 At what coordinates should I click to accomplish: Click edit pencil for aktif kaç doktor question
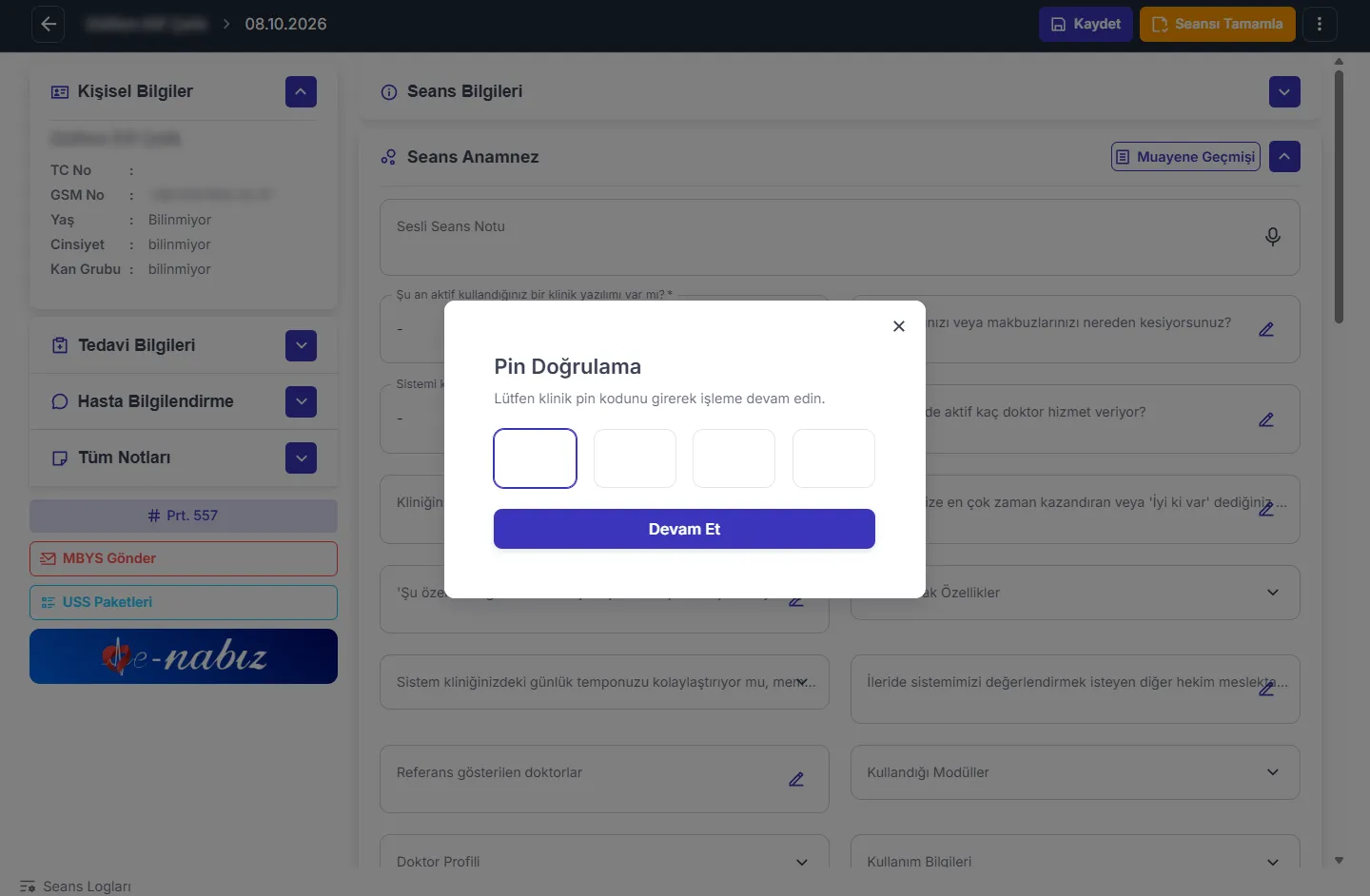click(x=1266, y=419)
